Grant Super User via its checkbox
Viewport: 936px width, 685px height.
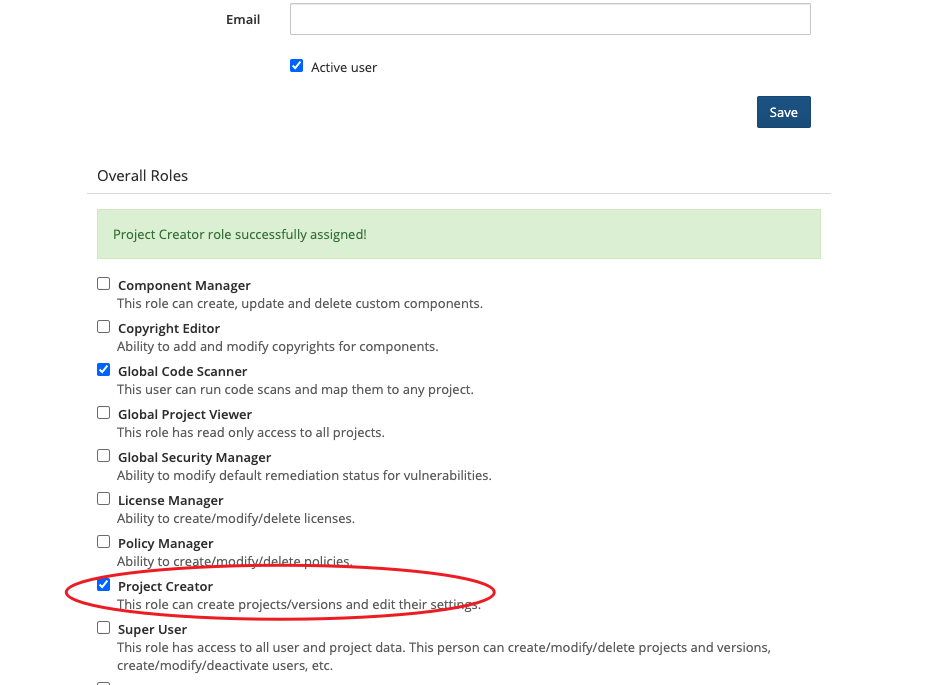click(103, 628)
